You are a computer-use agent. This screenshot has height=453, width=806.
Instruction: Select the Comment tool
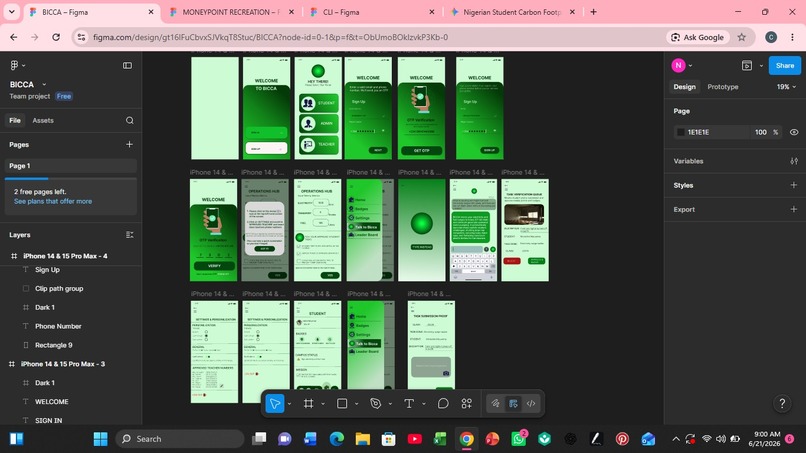coord(443,404)
